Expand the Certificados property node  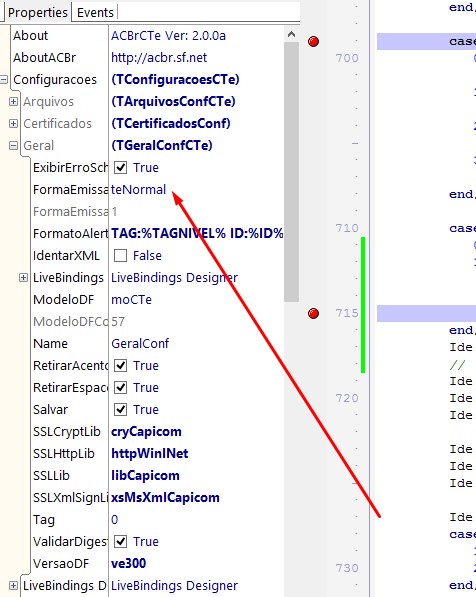pyautogui.click(x=13, y=124)
